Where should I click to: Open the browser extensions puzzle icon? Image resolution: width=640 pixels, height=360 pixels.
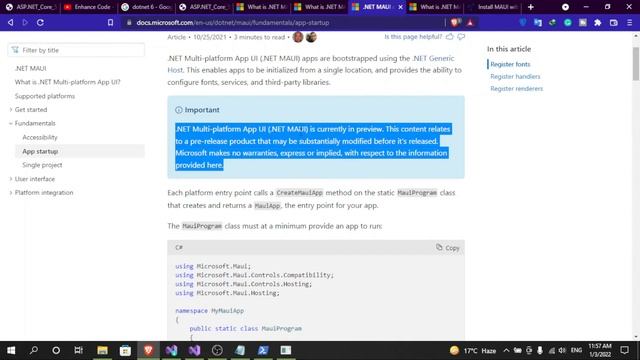coord(598,23)
